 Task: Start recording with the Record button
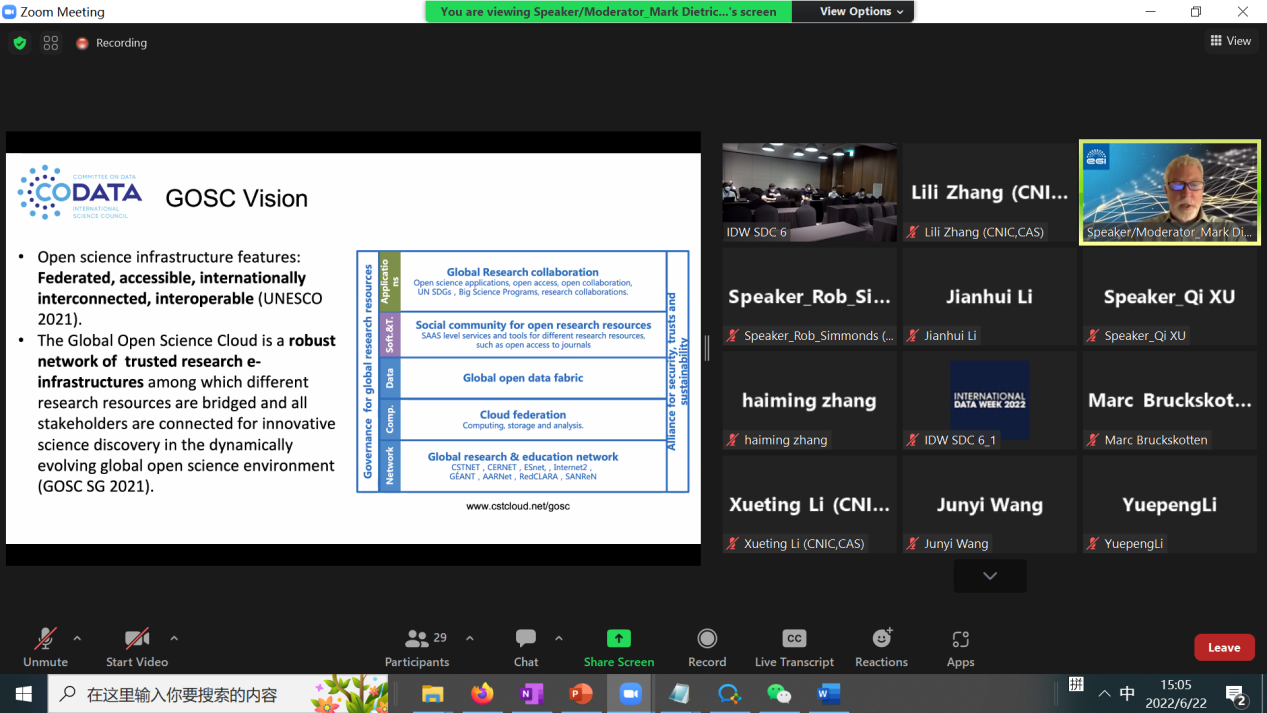pyautogui.click(x=707, y=647)
